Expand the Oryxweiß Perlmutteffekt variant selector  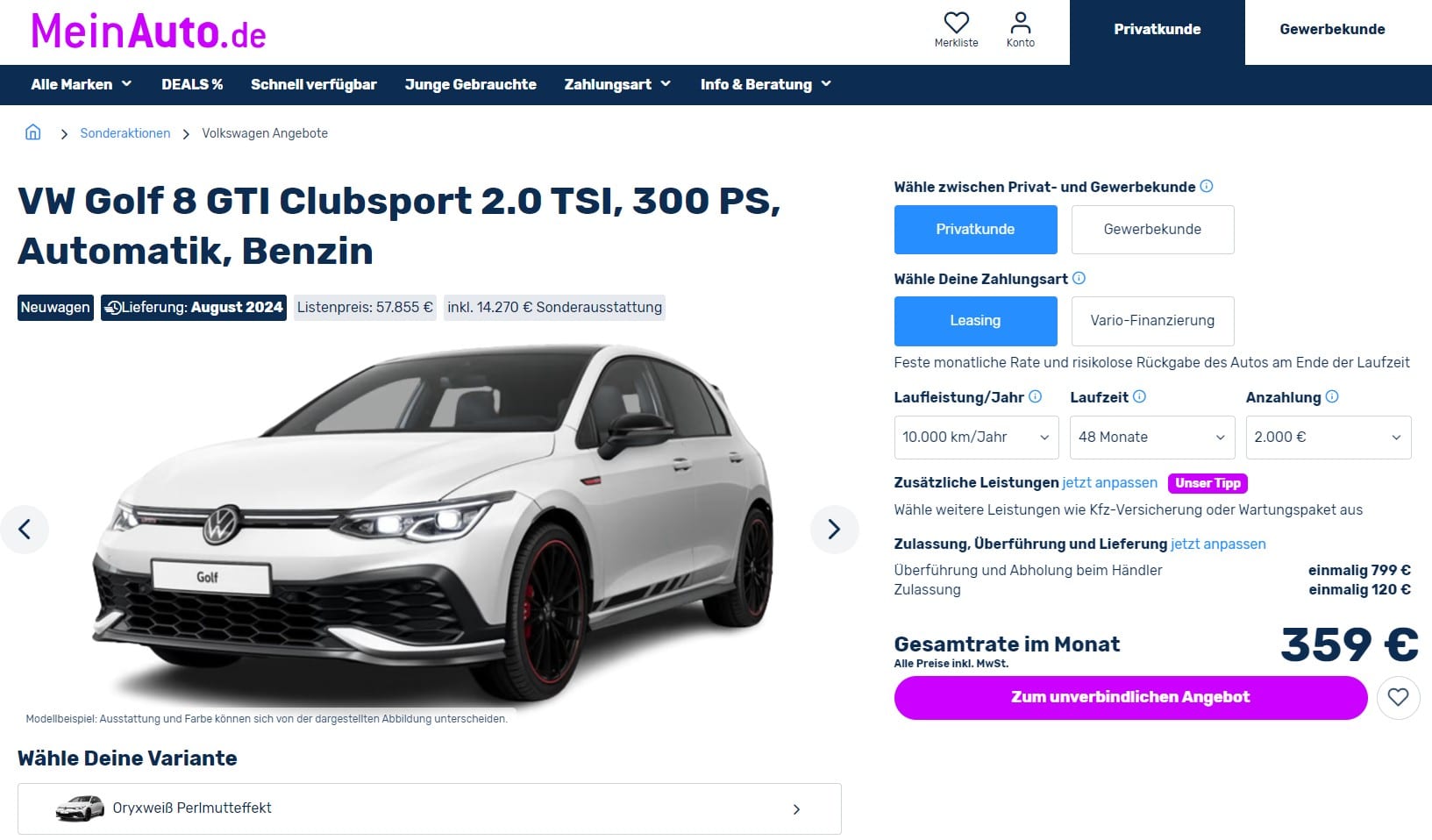coord(430,808)
